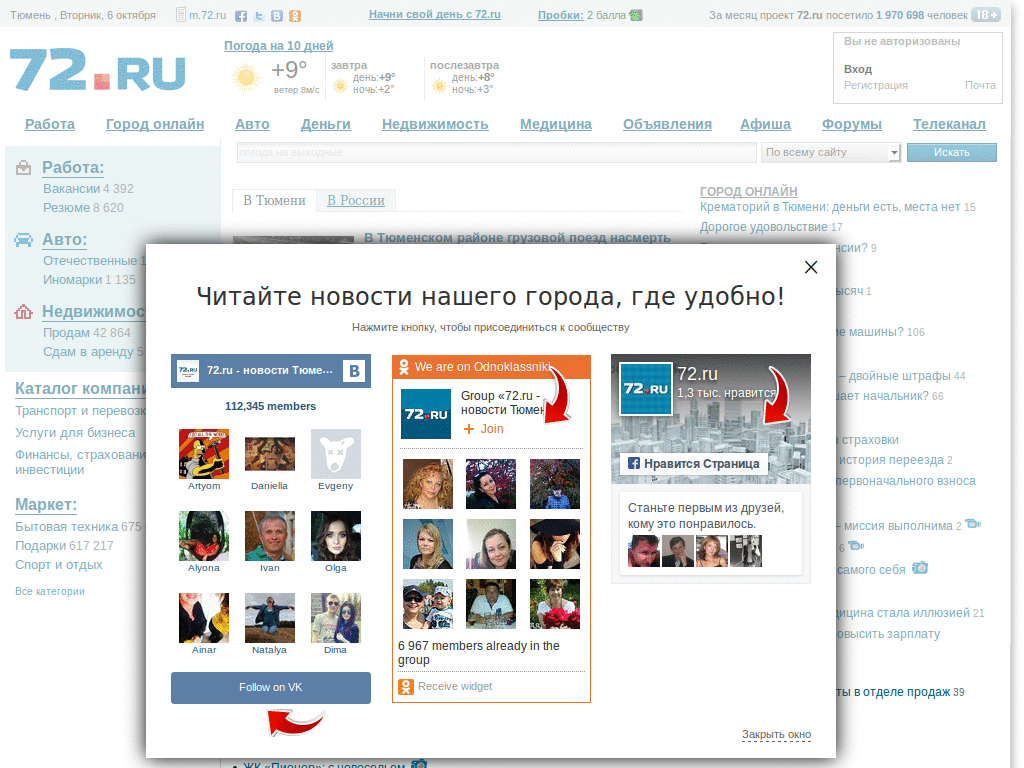Click the traffic score icon next to Пробки
Screen dimensions: 1024x768
tap(636, 15)
